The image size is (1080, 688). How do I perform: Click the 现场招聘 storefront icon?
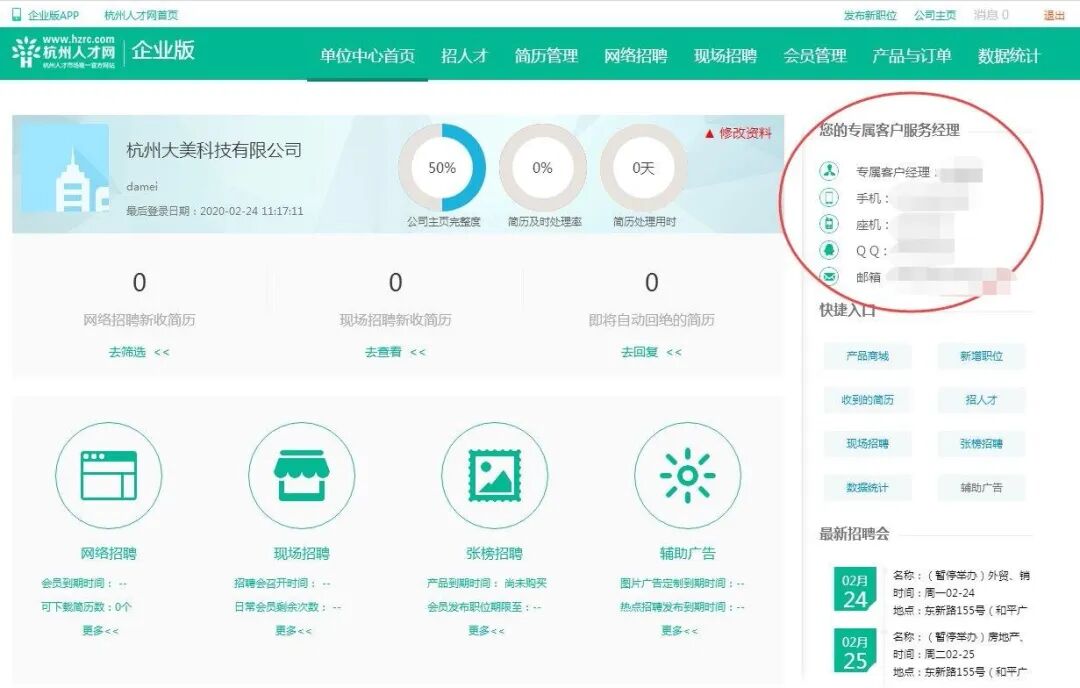pyautogui.click(x=302, y=475)
